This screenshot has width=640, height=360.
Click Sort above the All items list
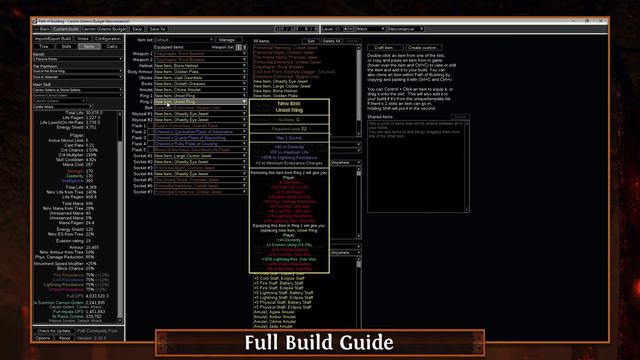(x=311, y=41)
